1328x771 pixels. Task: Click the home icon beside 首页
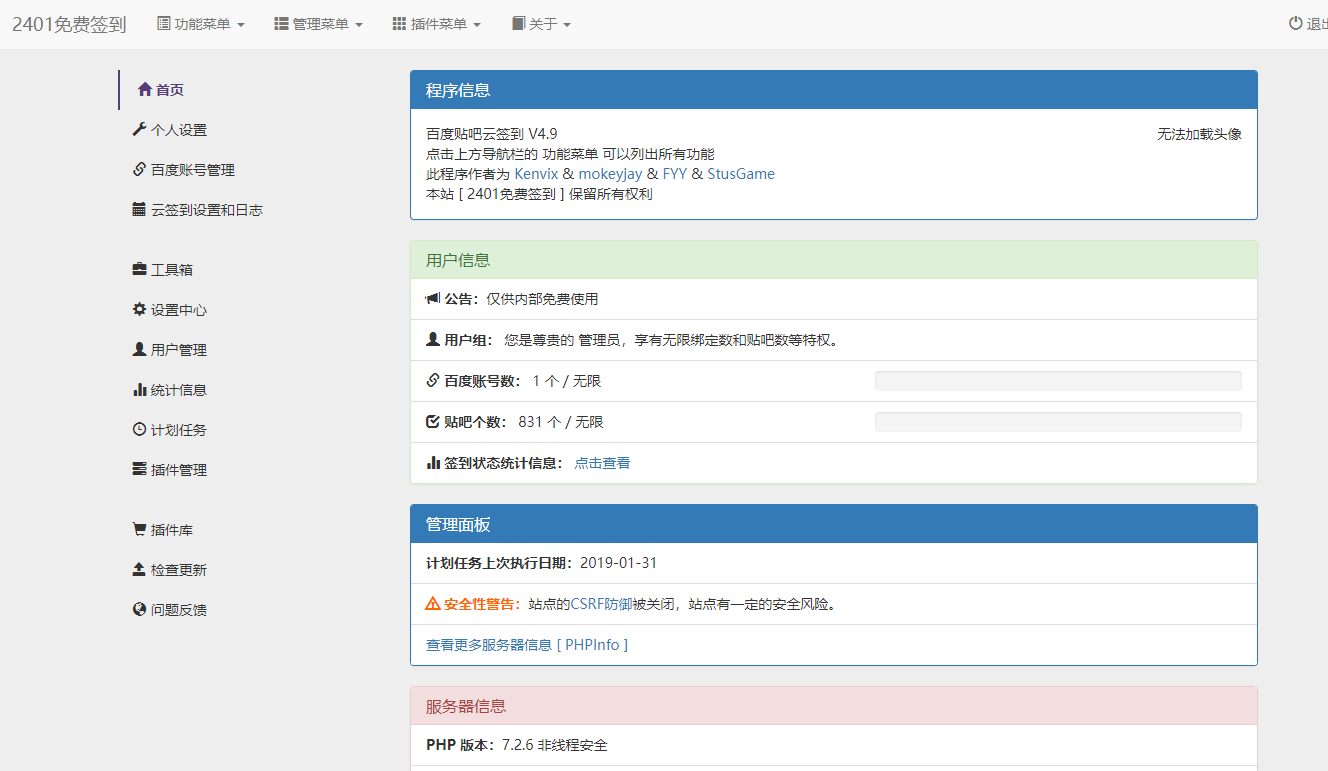coord(145,90)
